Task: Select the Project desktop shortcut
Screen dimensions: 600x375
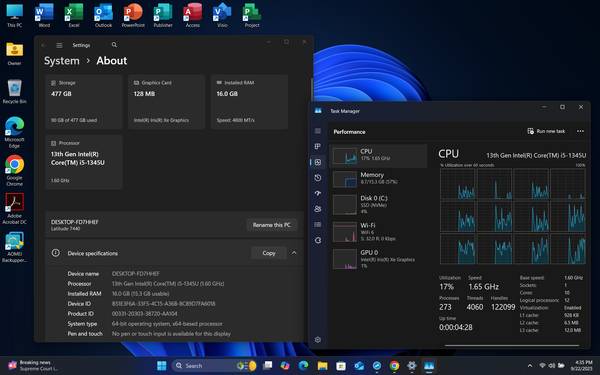Action: 252,16
